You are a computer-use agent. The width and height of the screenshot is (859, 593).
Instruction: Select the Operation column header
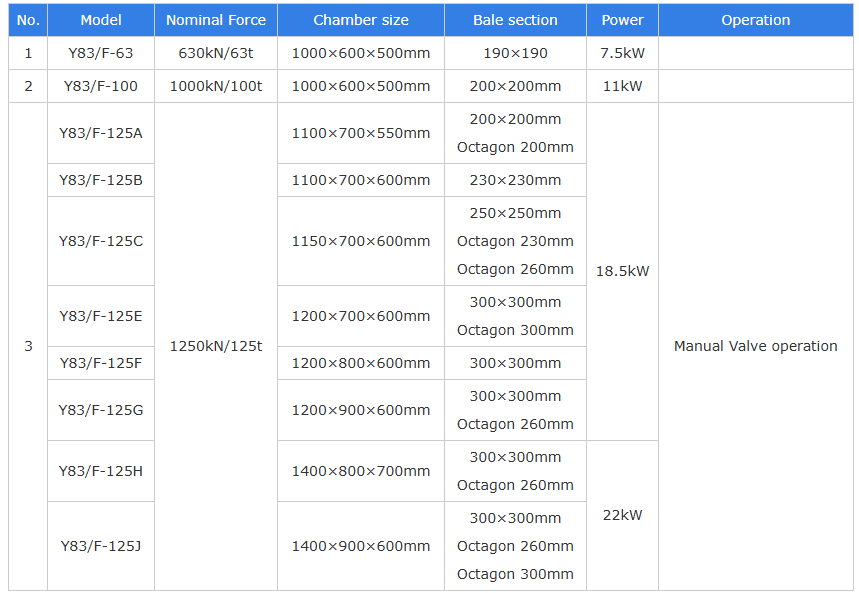pyautogui.click(x=755, y=20)
